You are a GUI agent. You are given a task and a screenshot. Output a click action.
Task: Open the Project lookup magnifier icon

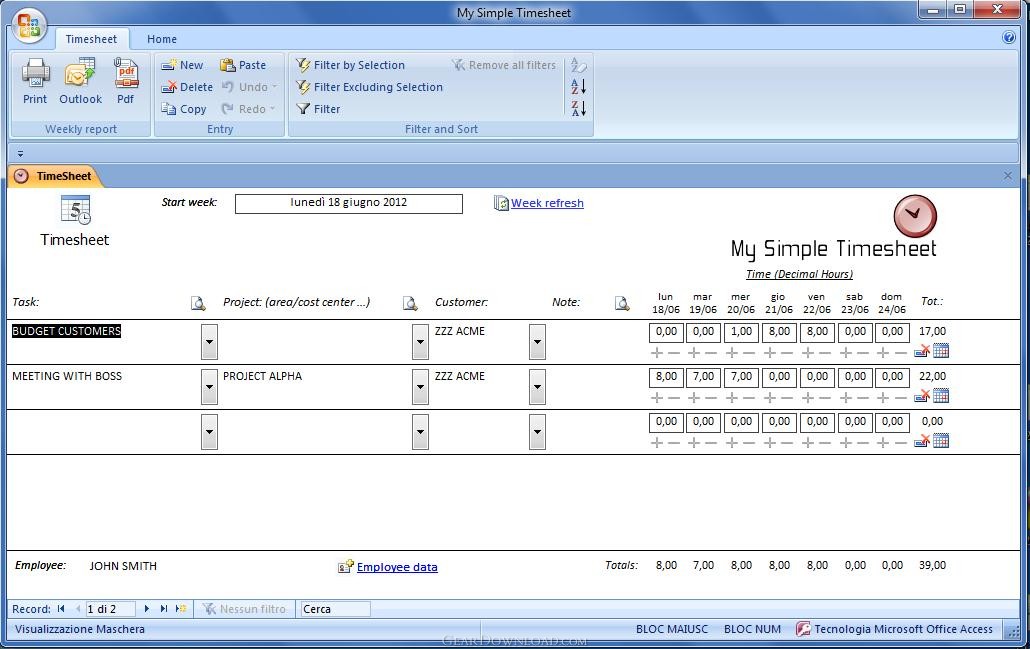(410, 303)
